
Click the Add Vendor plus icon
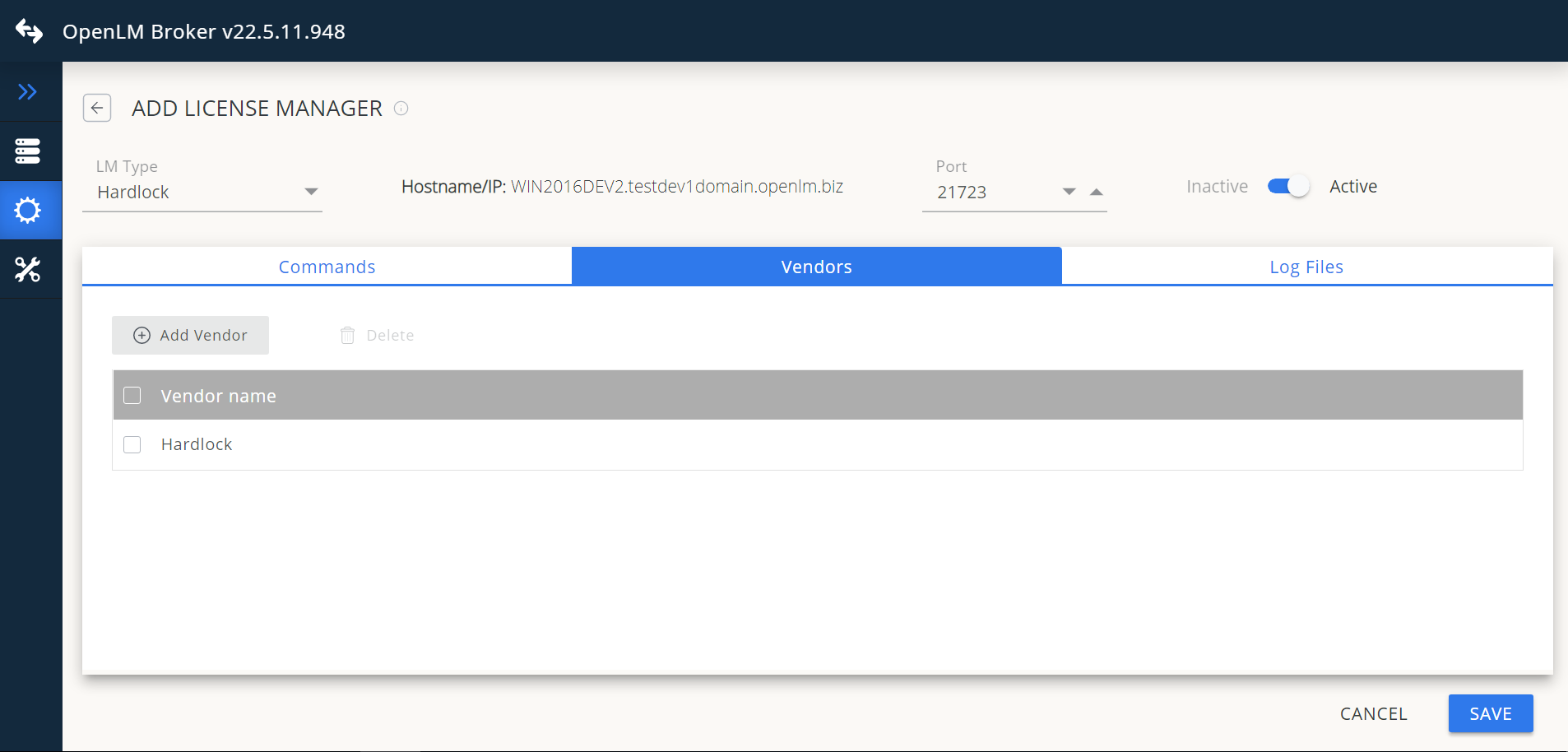[x=141, y=335]
